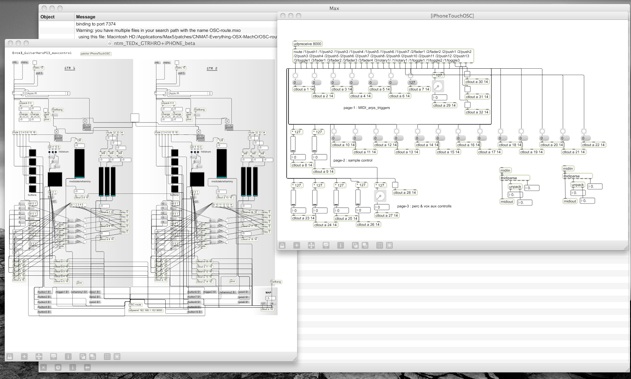
Task: Open inspector 'i' icon in ntm_TEDx_GTRHRO patcher toolbar
Action: click(x=68, y=356)
